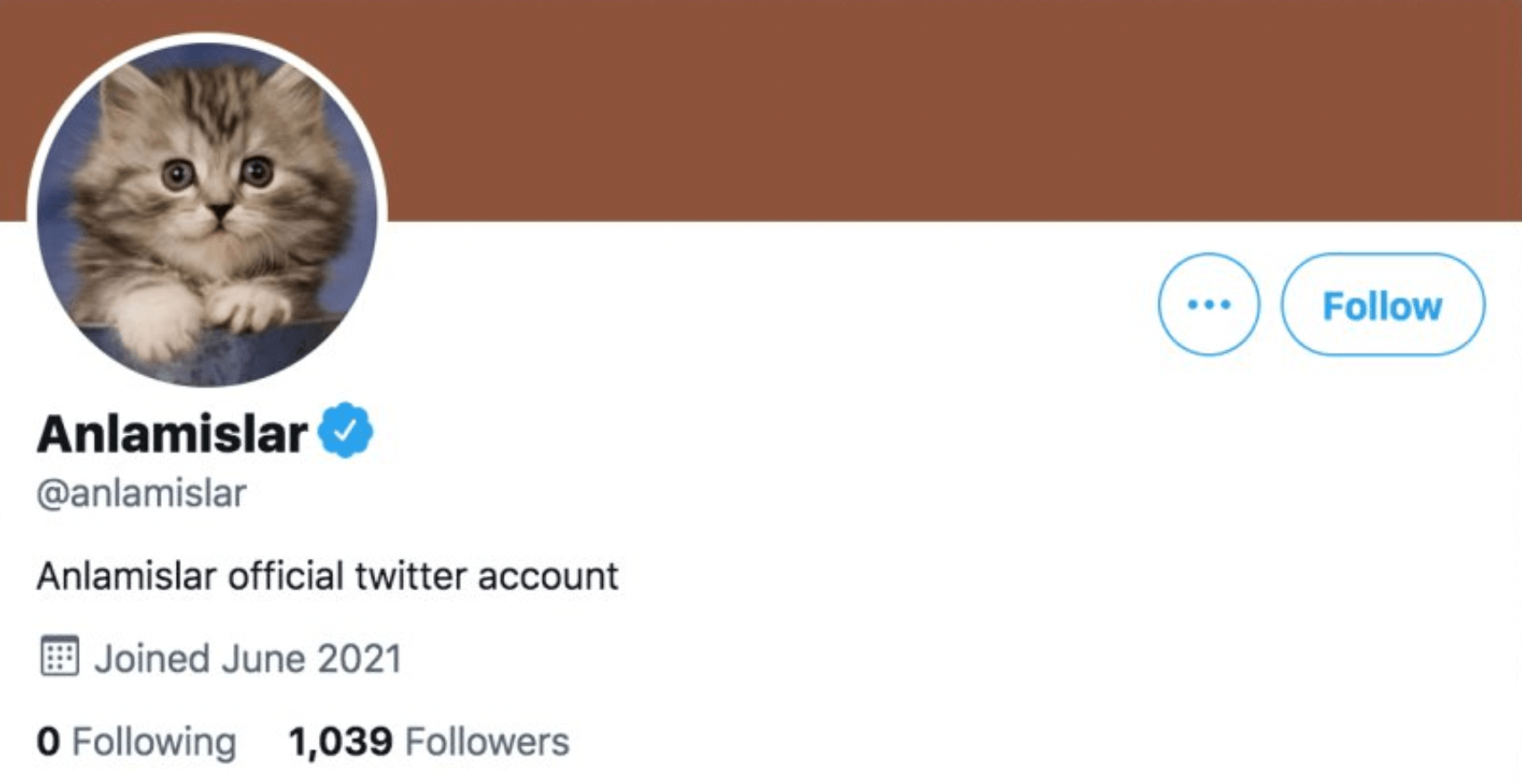Click the calendar icon beside join date

(x=59, y=656)
